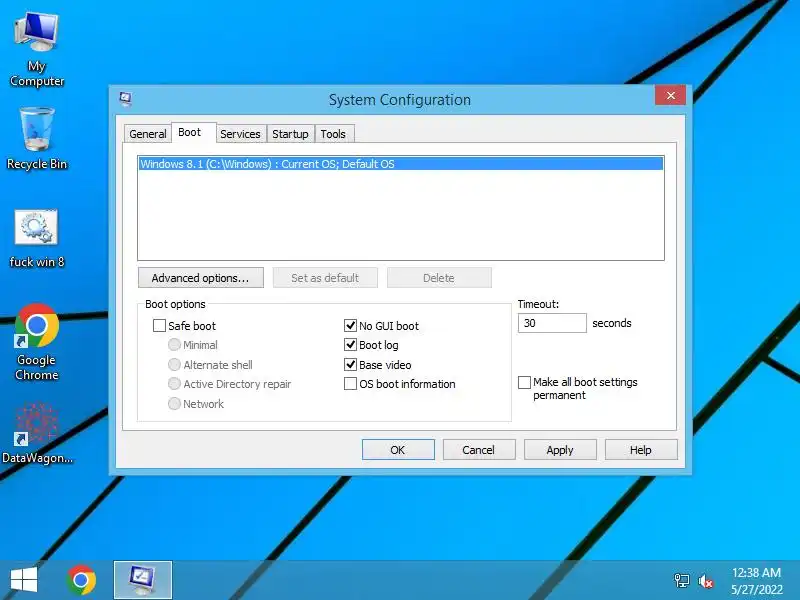800x600 pixels.
Task: Click the Timeout seconds input field
Action: tap(552, 323)
